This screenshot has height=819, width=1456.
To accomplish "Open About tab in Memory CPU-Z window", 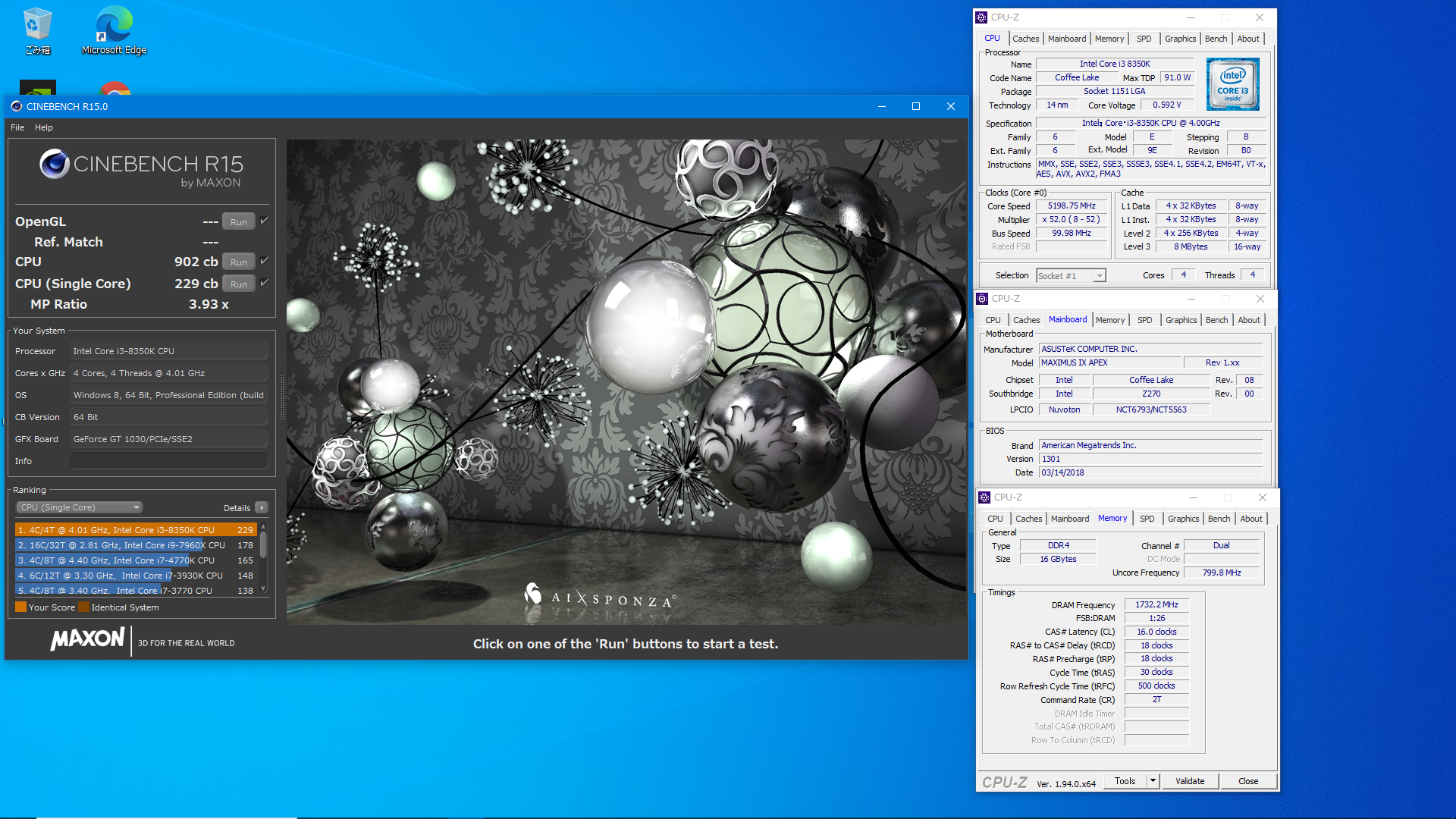I will click(x=1251, y=519).
